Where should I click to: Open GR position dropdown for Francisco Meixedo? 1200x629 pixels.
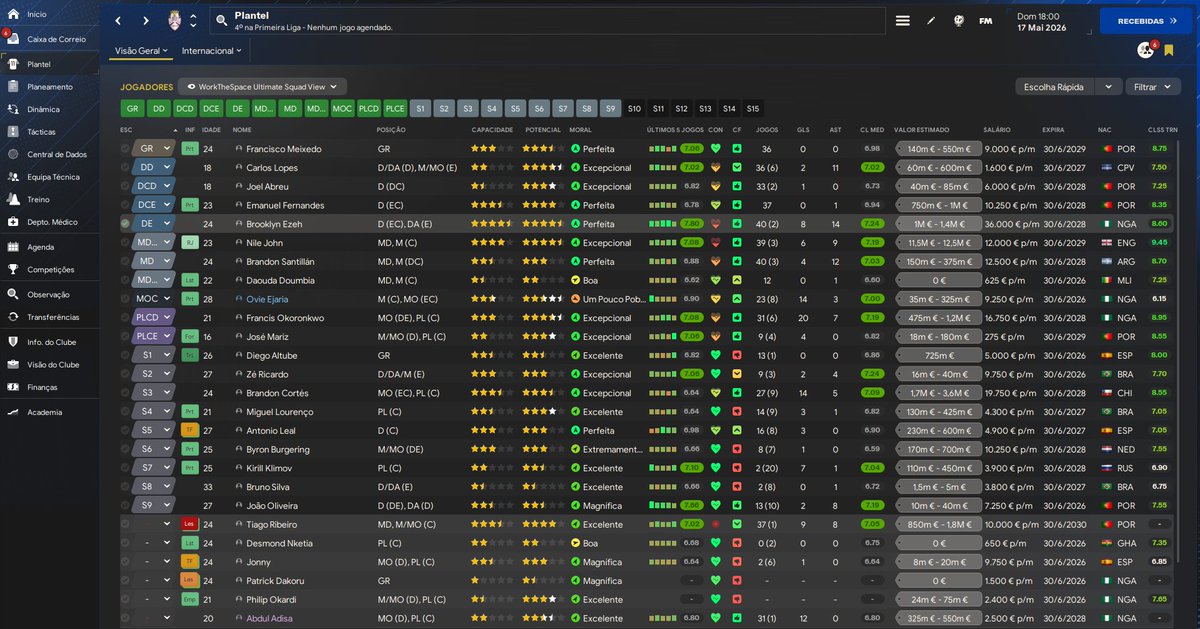(153, 149)
